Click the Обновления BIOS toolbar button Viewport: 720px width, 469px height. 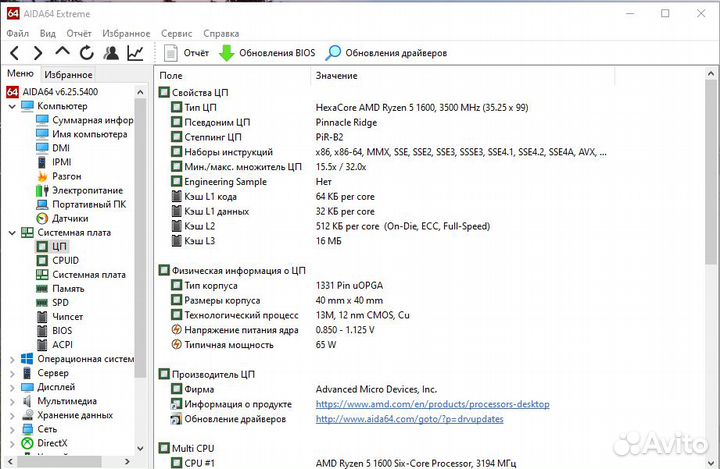point(267,53)
